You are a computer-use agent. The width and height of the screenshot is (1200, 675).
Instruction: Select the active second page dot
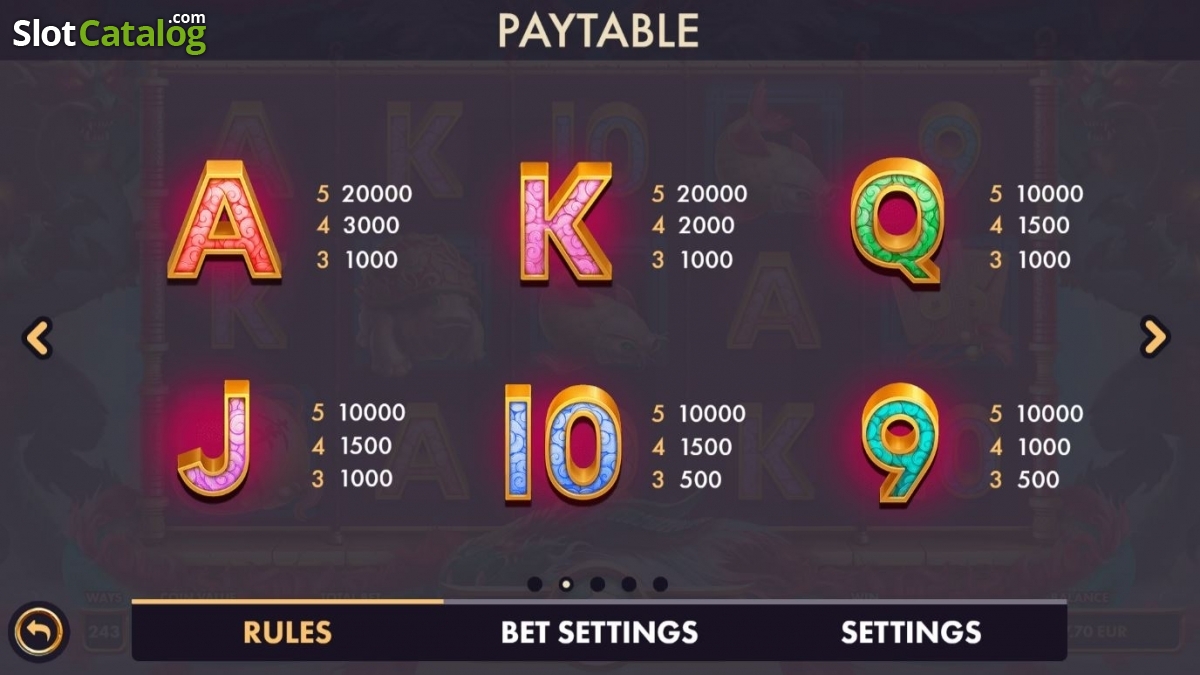coord(566,584)
